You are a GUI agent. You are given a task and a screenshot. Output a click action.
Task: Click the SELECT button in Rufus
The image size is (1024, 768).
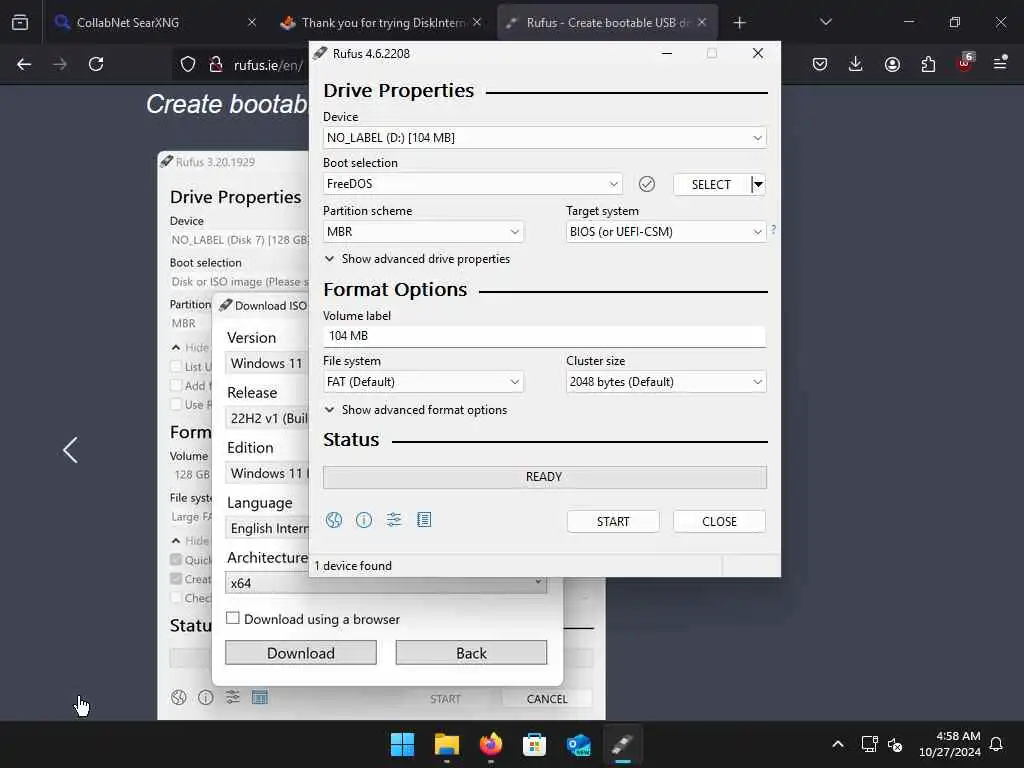(711, 184)
